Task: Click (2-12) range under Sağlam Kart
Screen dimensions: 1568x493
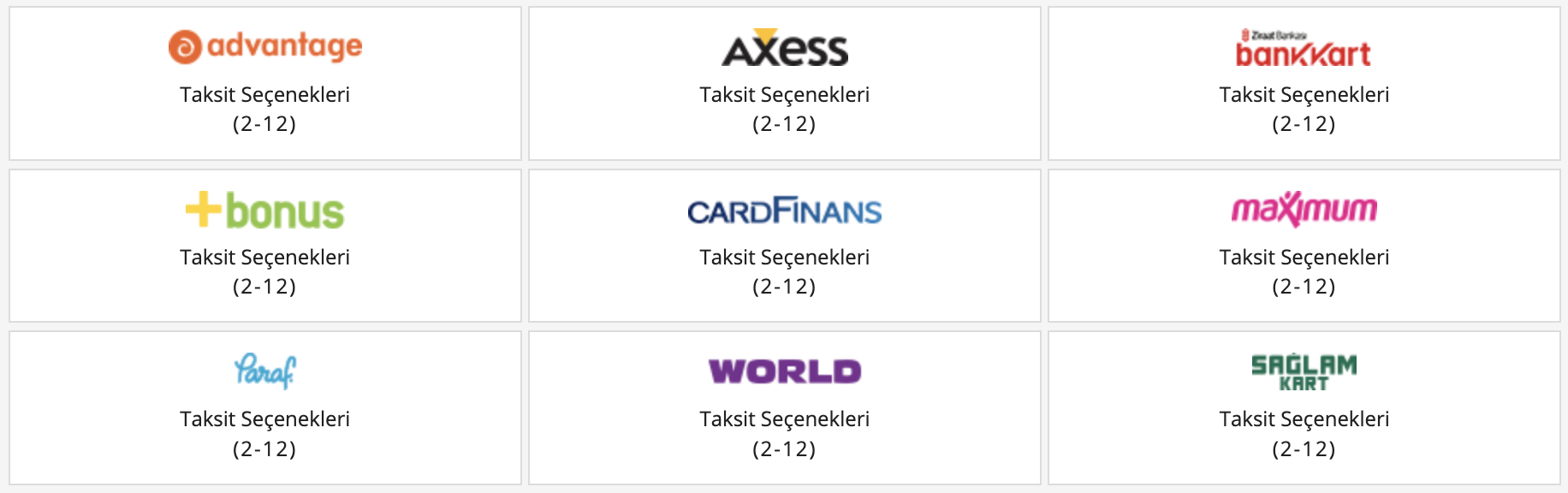Action: (x=1304, y=449)
